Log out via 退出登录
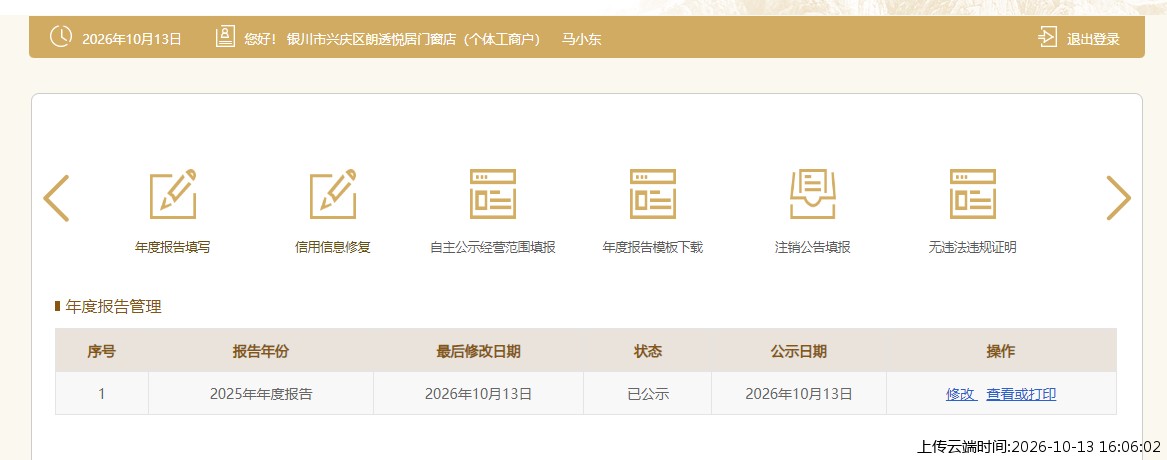 coord(1093,39)
